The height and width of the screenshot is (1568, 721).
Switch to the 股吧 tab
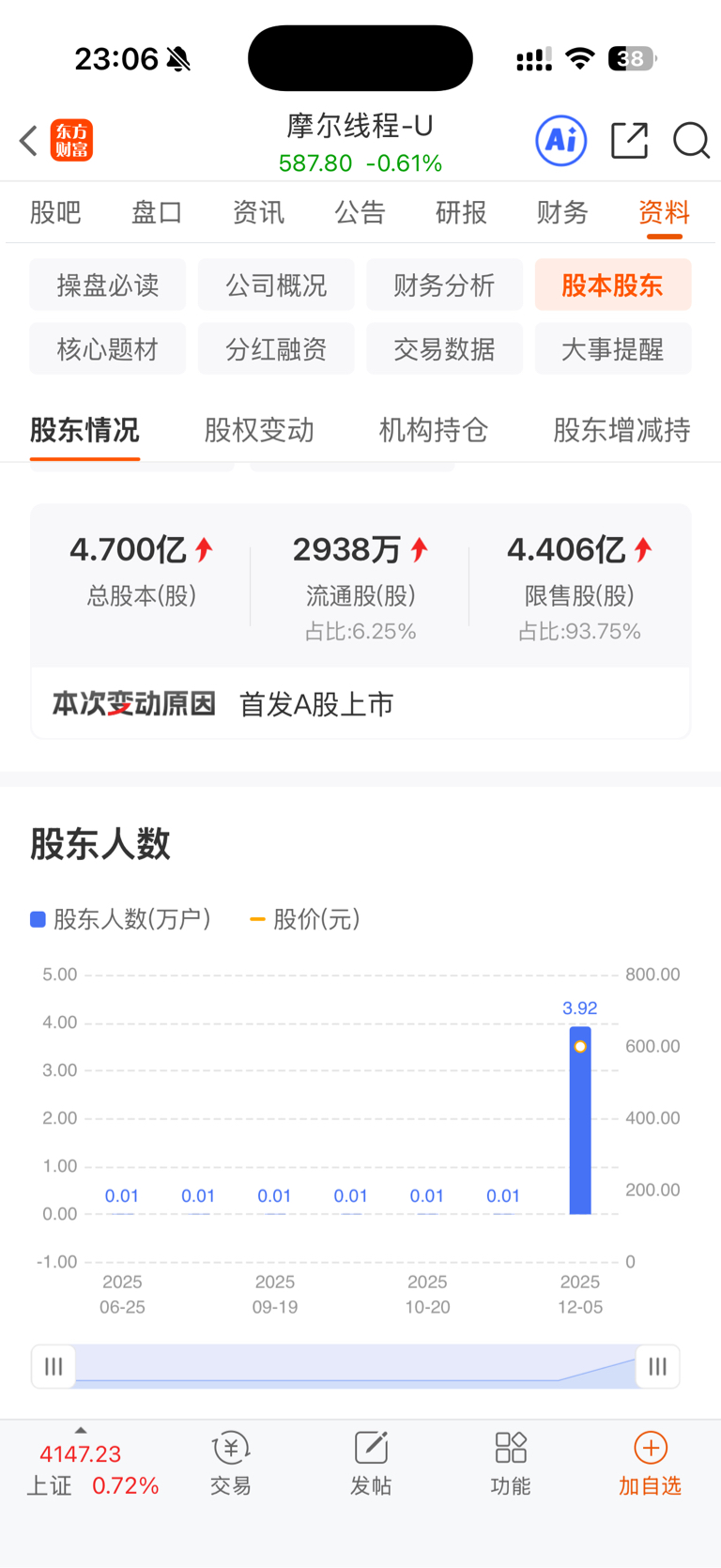point(55,212)
